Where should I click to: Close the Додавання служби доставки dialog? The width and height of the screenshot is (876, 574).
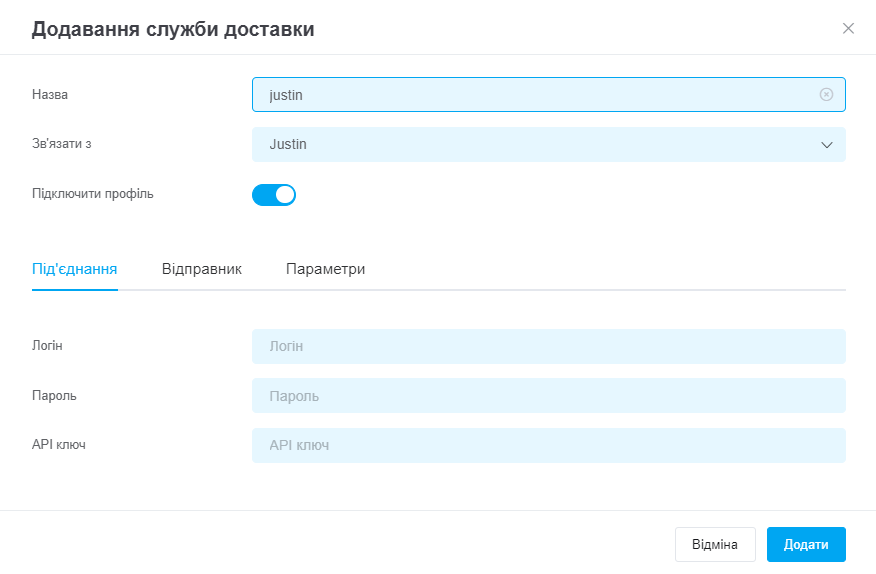click(x=848, y=29)
